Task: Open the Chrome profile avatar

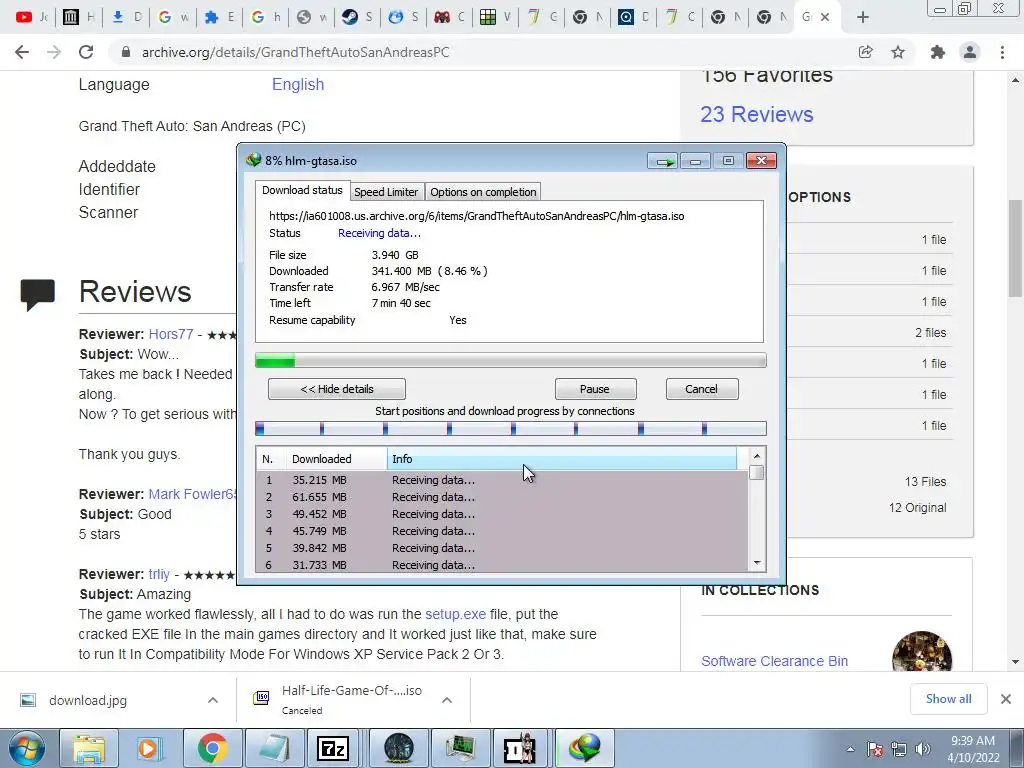Action: pos(970,52)
